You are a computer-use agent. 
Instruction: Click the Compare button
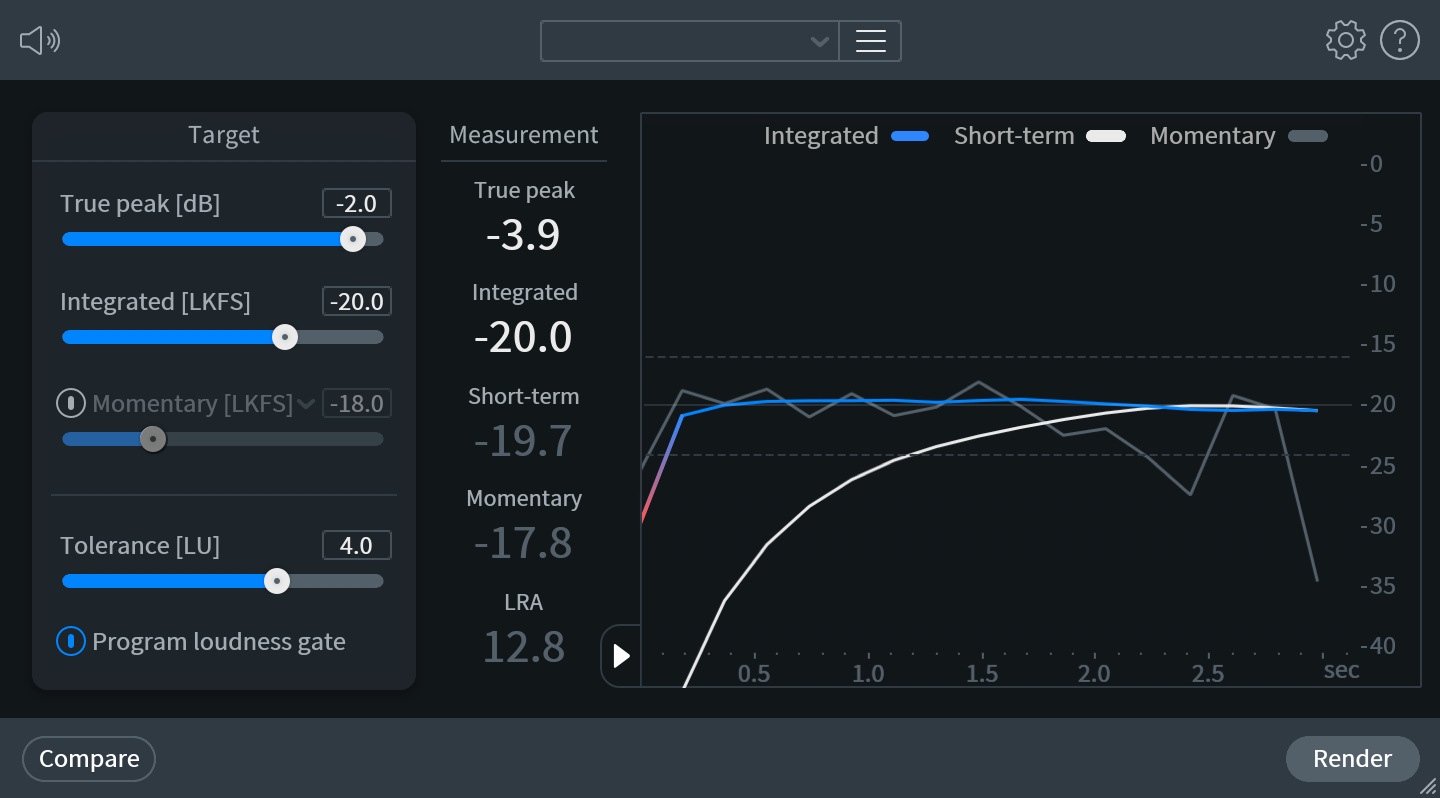89,759
